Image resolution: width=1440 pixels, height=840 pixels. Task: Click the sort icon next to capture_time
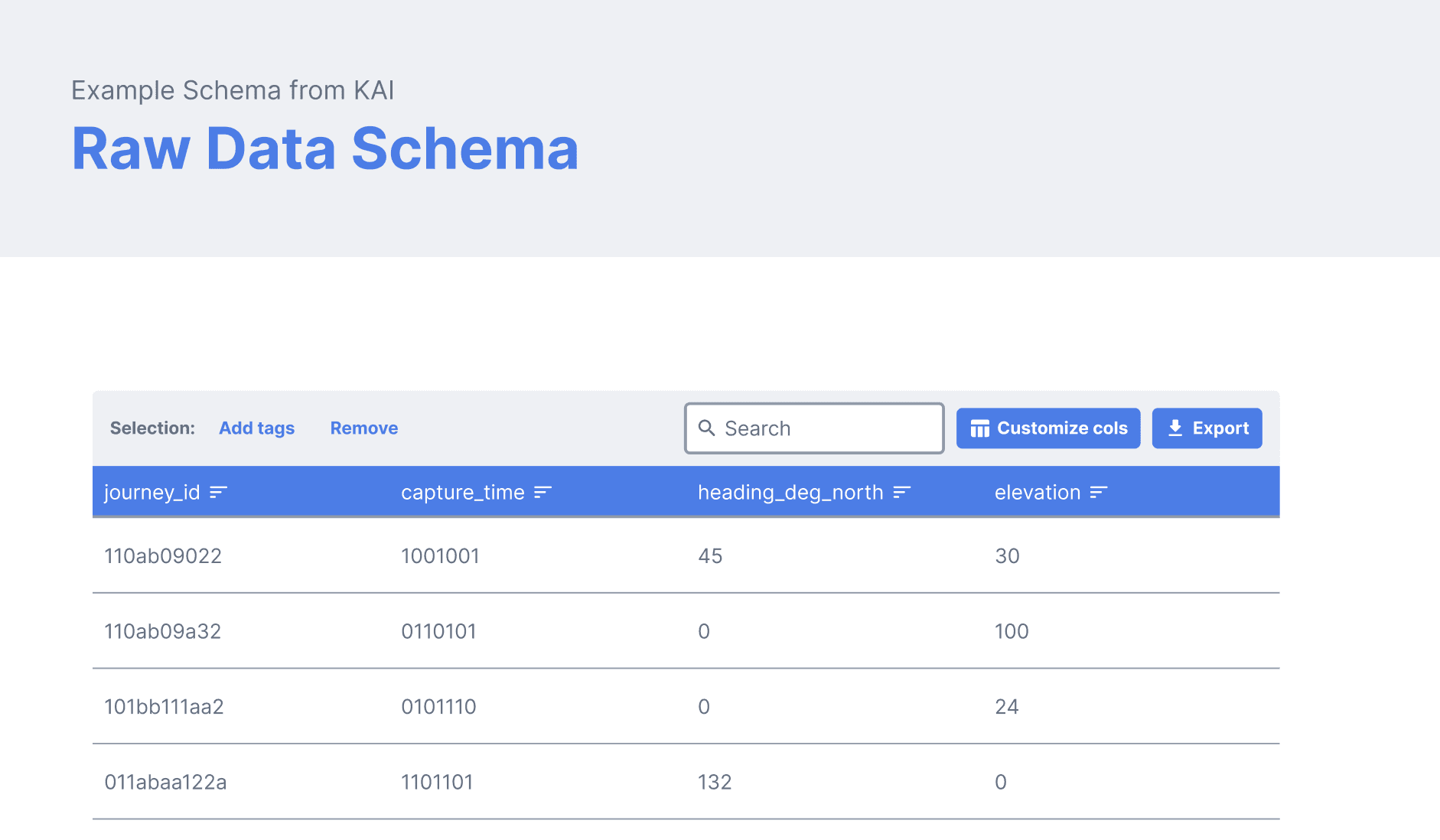coord(542,493)
